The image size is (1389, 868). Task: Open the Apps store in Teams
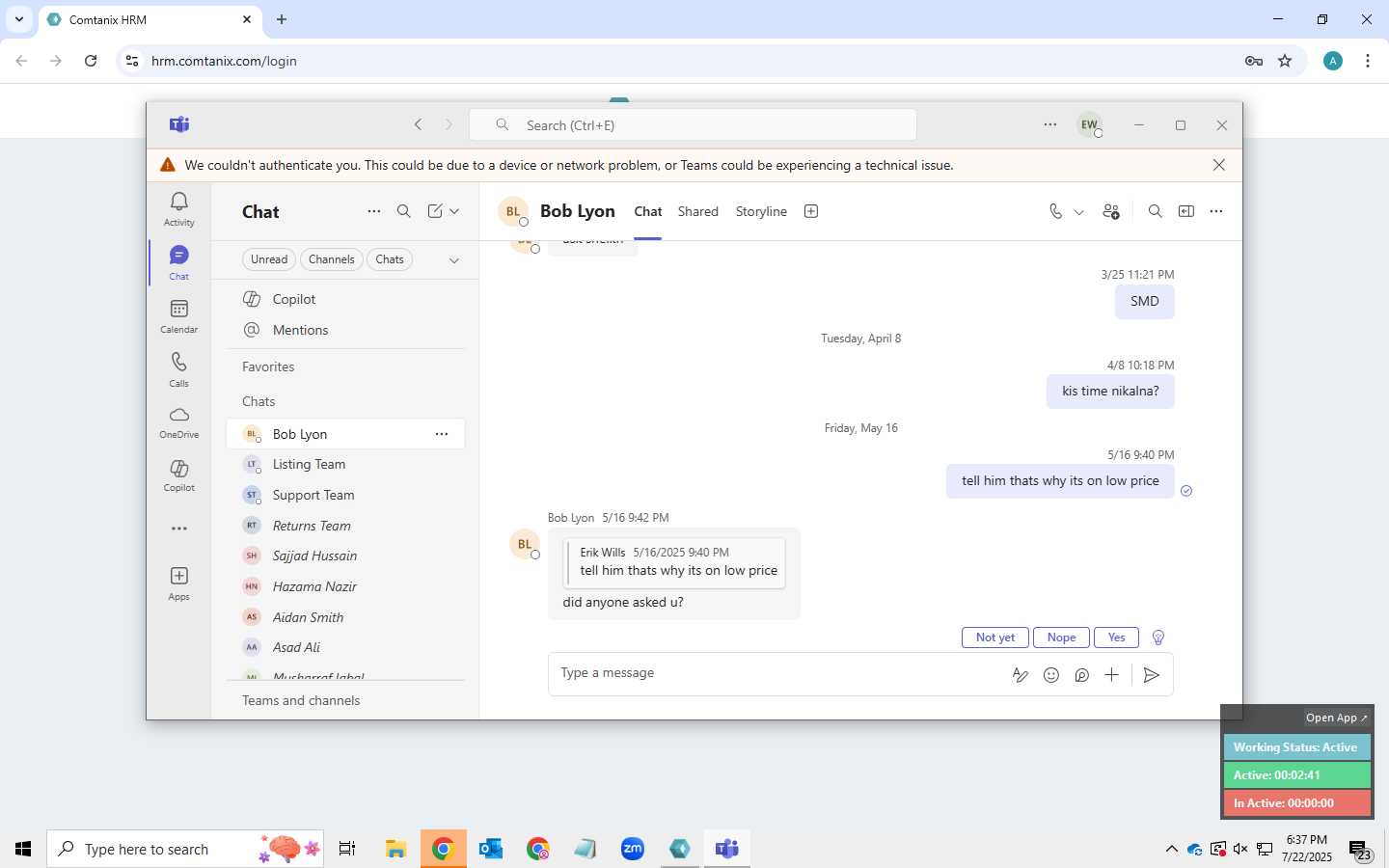pos(178,583)
